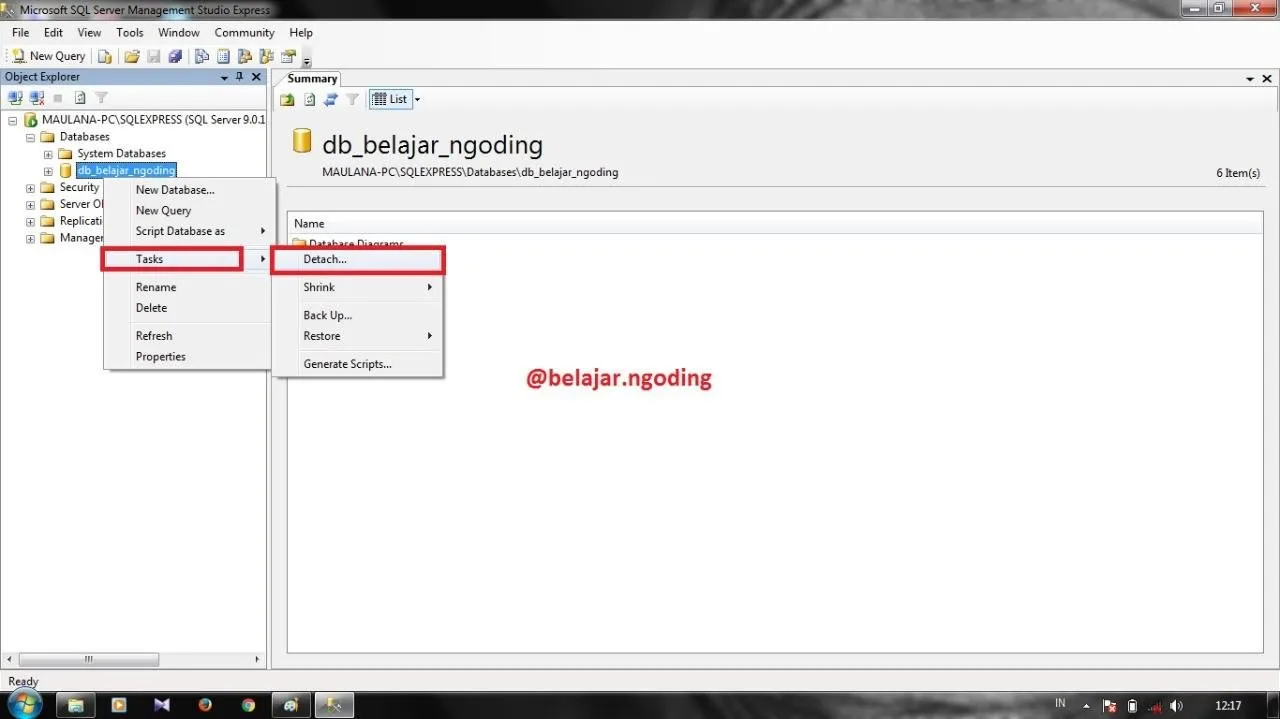Choose Refresh from context menu
The image size is (1280, 719).
coord(187,336)
